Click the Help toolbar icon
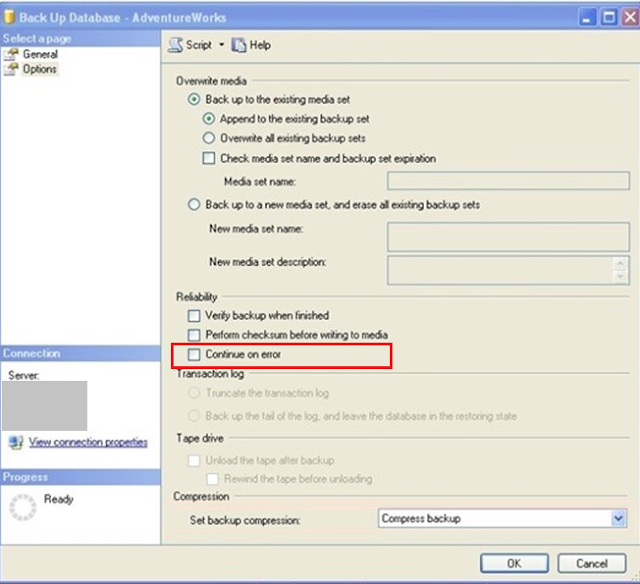Image resolution: width=640 pixels, height=584 pixels. [239, 45]
